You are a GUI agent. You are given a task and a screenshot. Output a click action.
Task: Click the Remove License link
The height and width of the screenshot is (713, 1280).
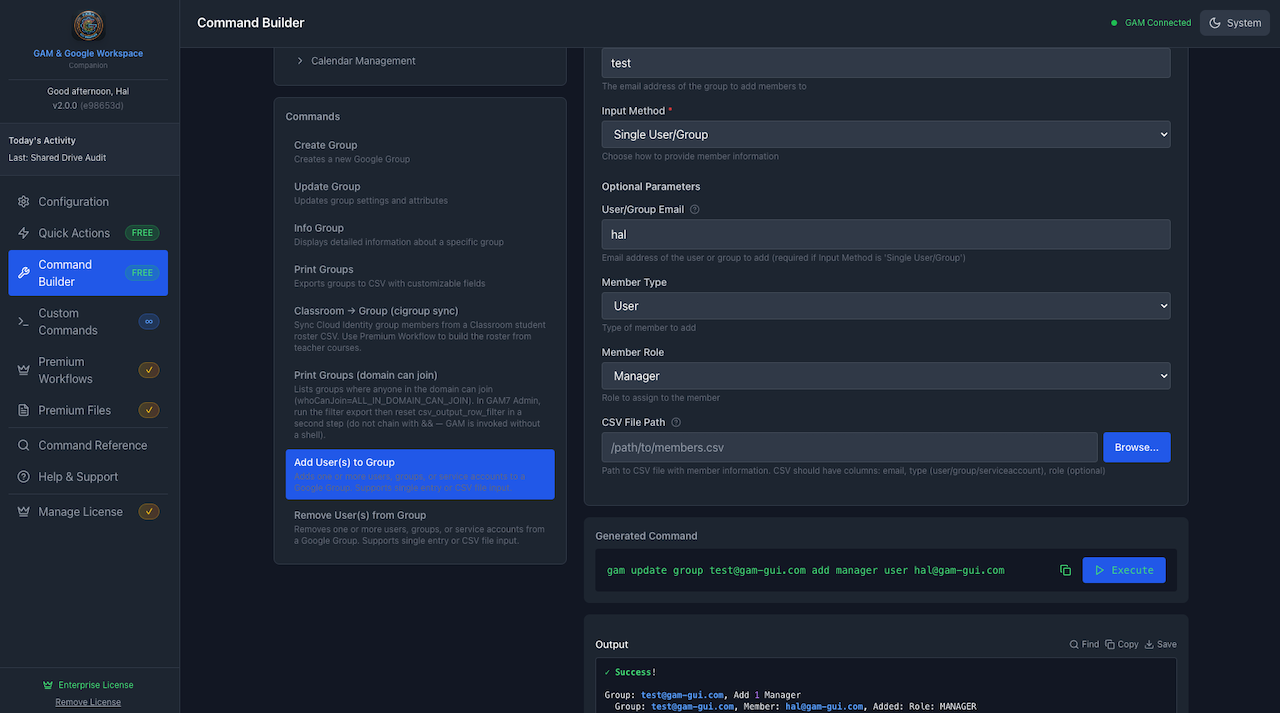88,702
